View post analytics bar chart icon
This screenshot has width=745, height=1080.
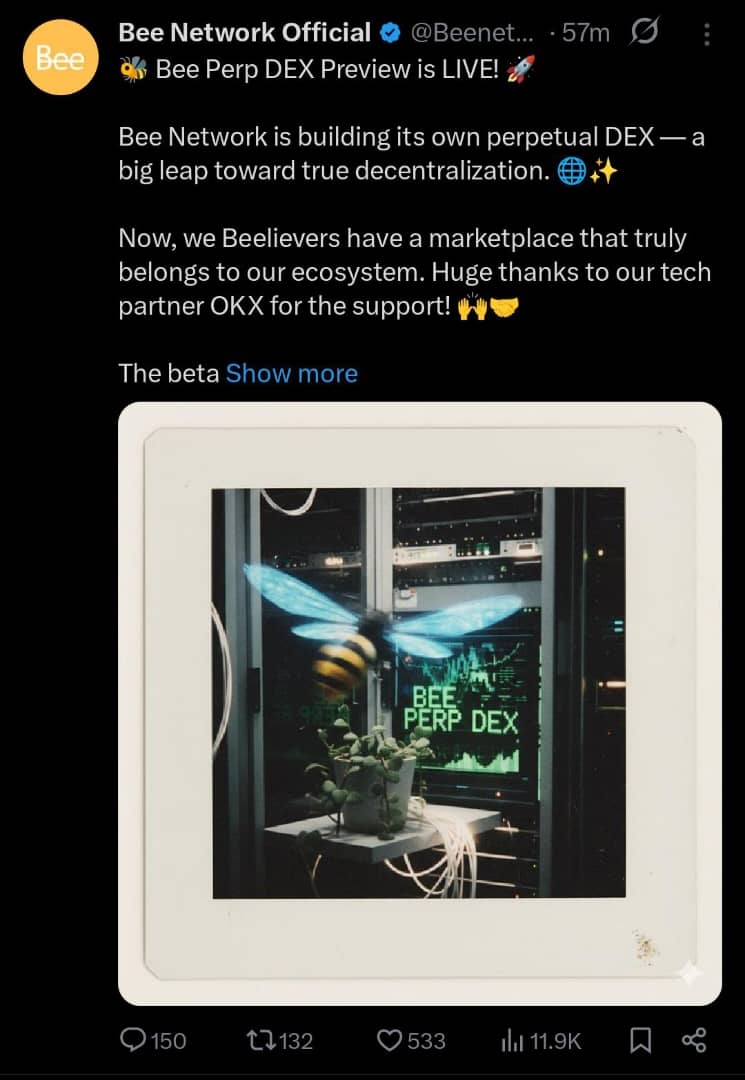(x=512, y=1041)
